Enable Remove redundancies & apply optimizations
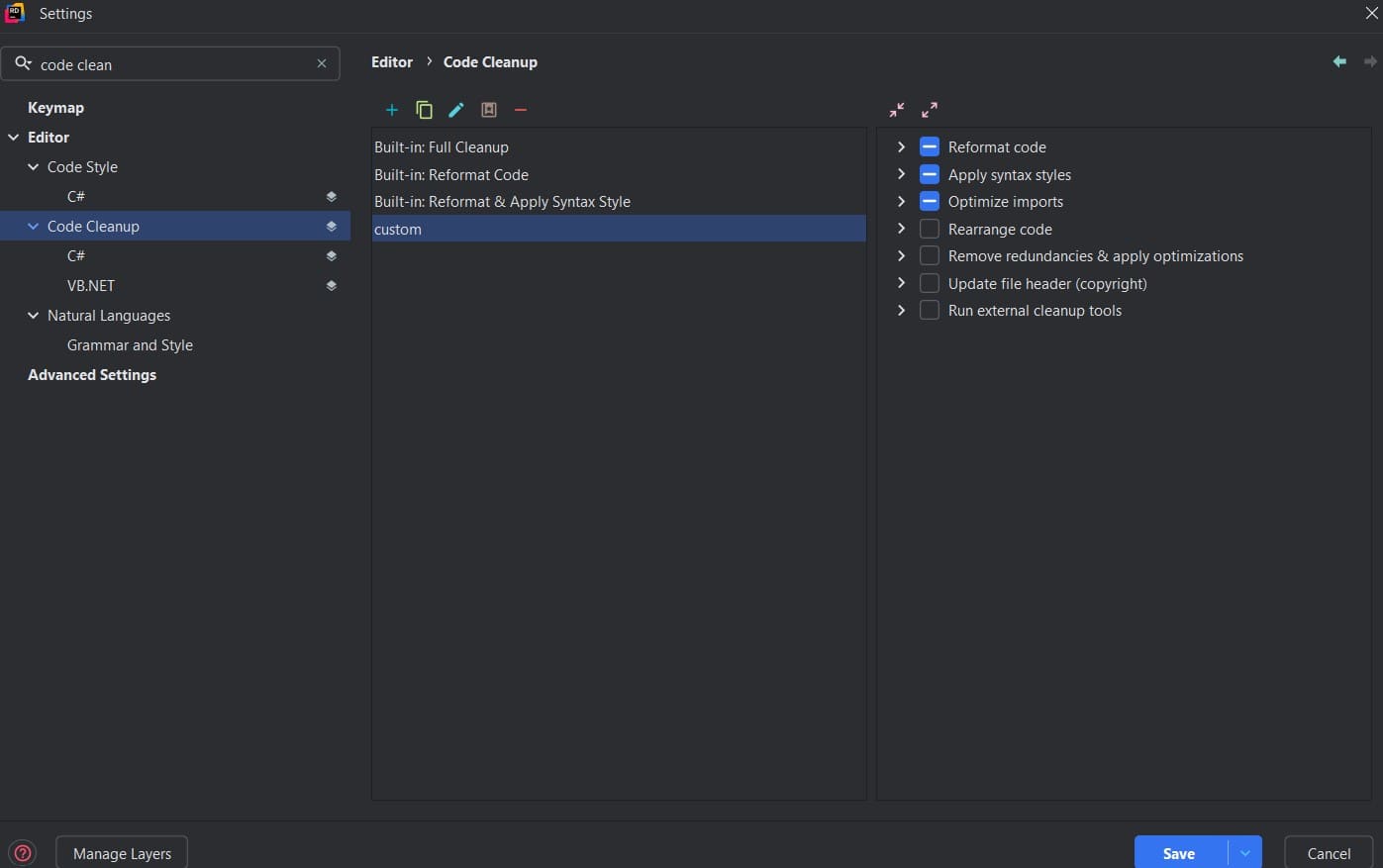The height and width of the screenshot is (868, 1383). point(930,256)
